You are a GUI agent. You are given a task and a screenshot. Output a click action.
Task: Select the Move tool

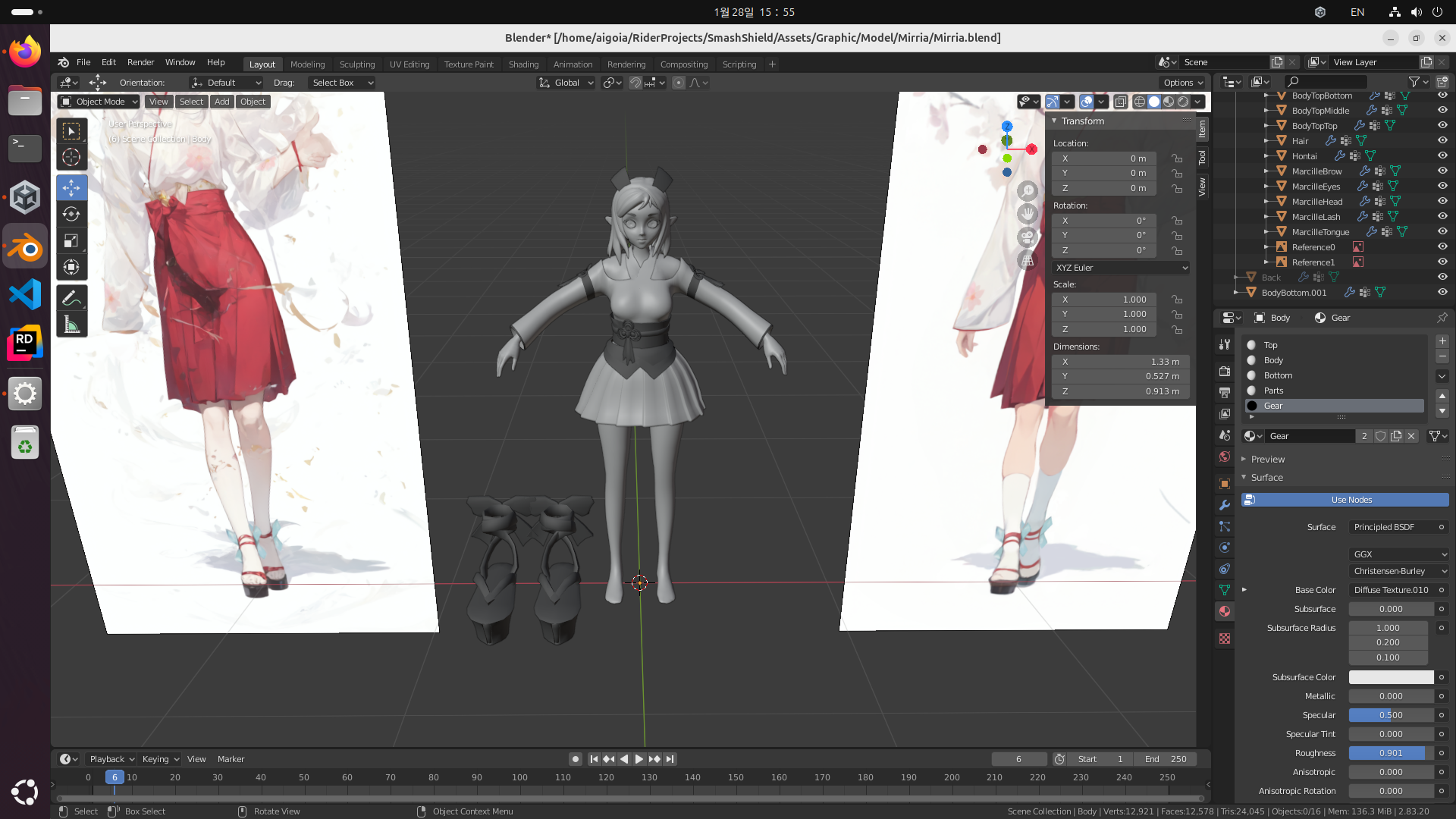(71, 188)
